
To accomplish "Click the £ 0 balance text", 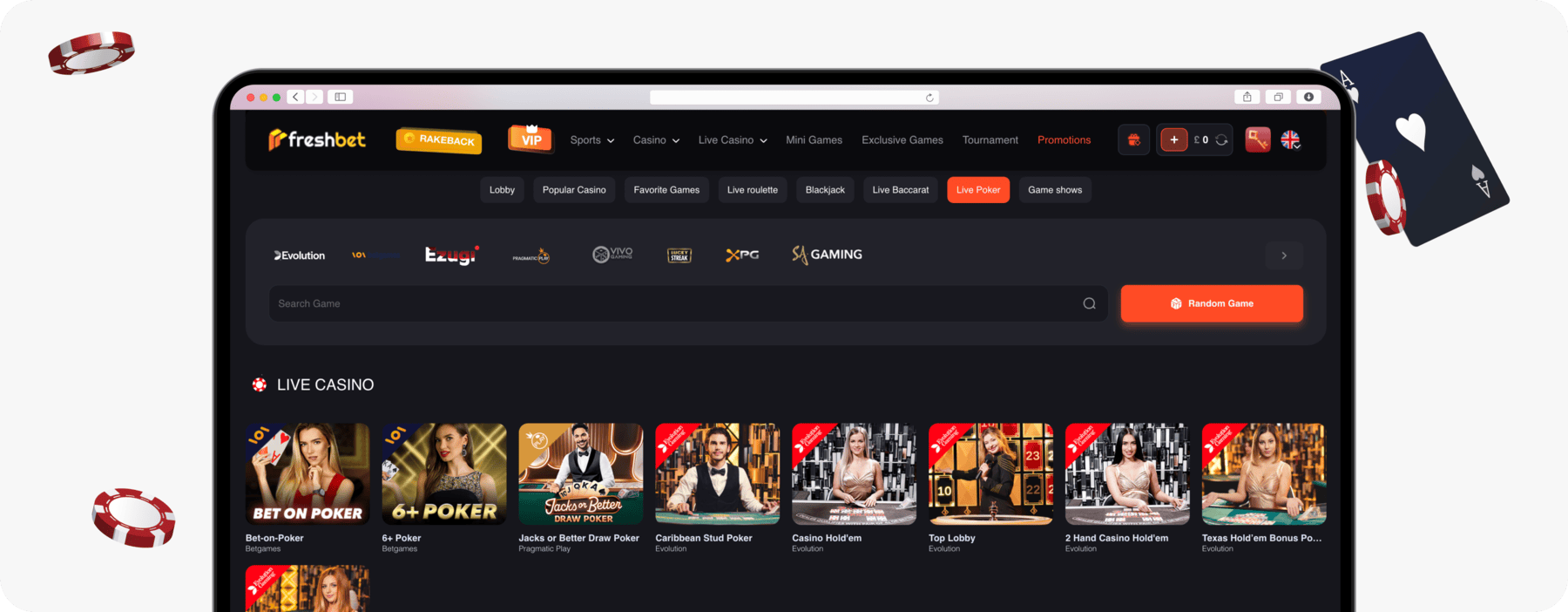I will click(1201, 139).
